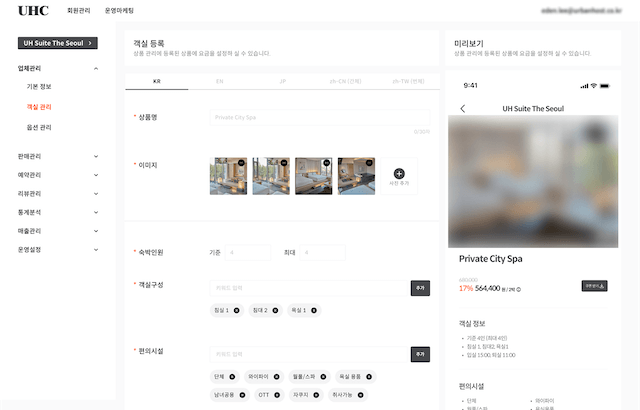Click the UHC logo
Image resolution: width=640 pixels, height=410 pixels.
coord(32,10)
